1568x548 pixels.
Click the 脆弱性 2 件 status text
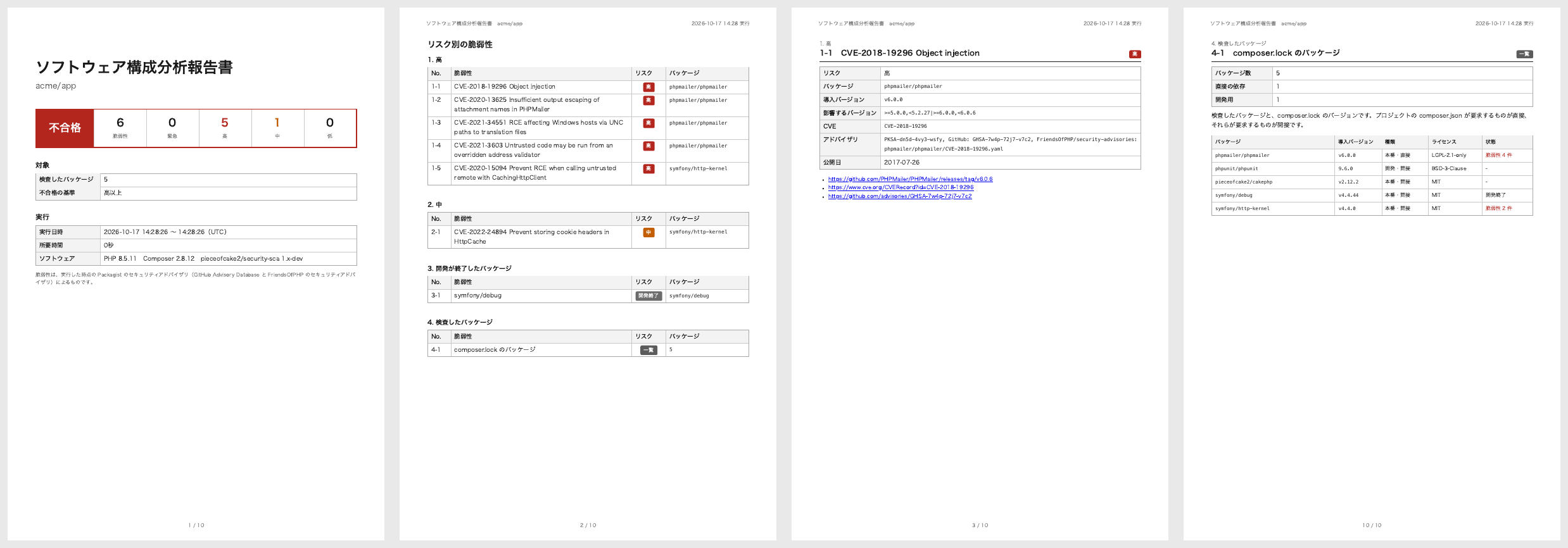point(1499,208)
